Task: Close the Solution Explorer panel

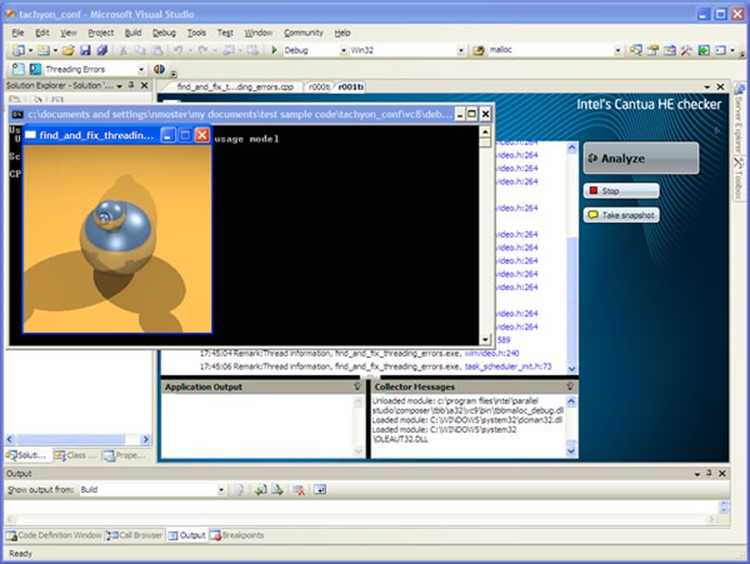Action: pyautogui.click(x=144, y=85)
